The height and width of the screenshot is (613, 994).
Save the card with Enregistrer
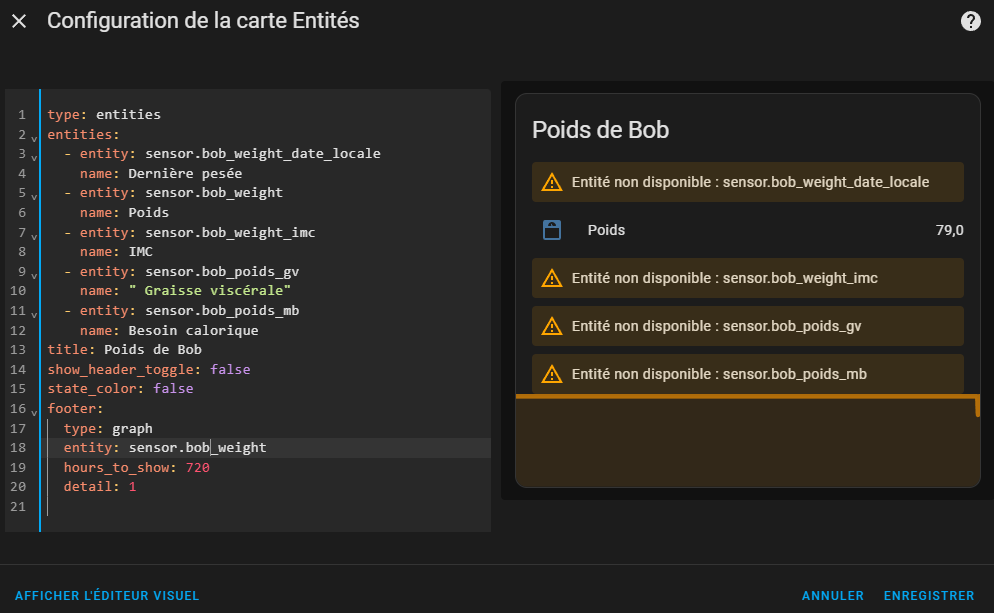tap(929, 596)
